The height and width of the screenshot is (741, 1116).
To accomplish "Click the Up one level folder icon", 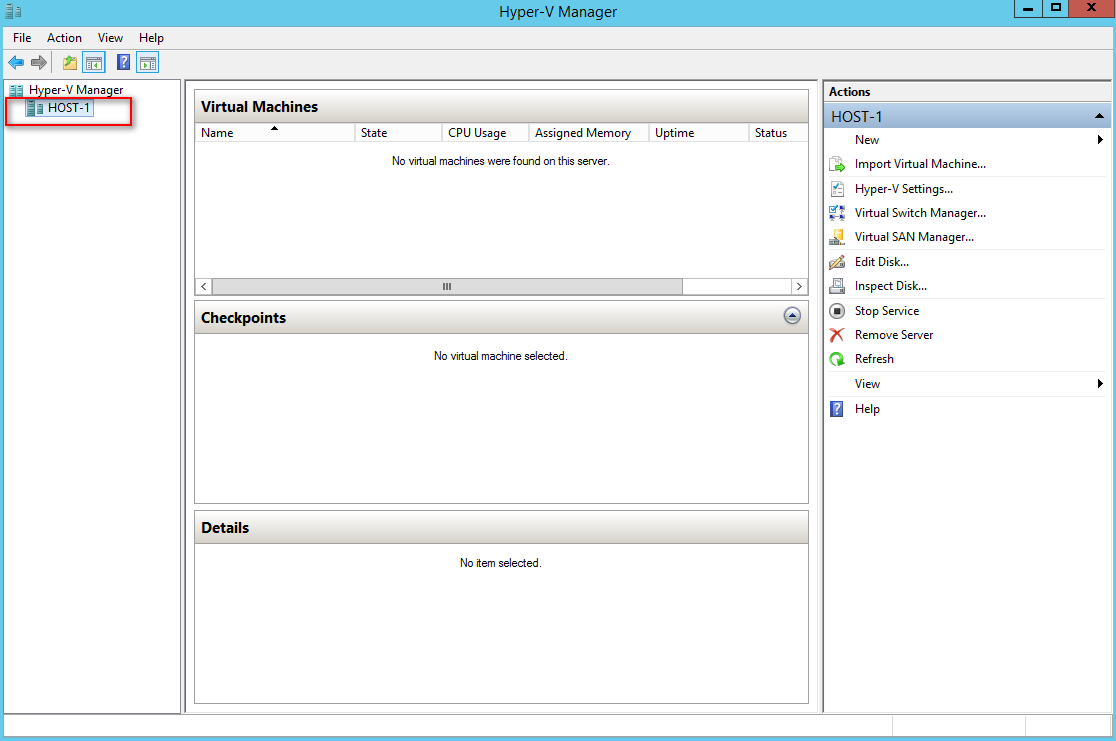I will click(70, 63).
